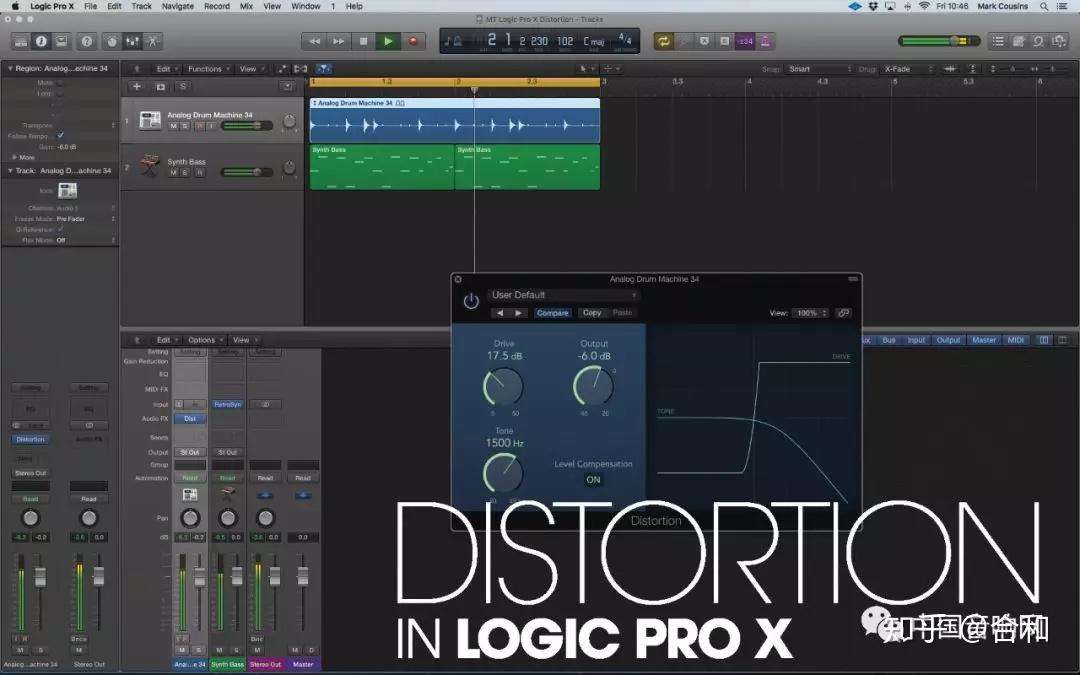Viewport: 1080px width, 675px height.
Task: Open the Mix menu
Action: (x=247, y=6)
